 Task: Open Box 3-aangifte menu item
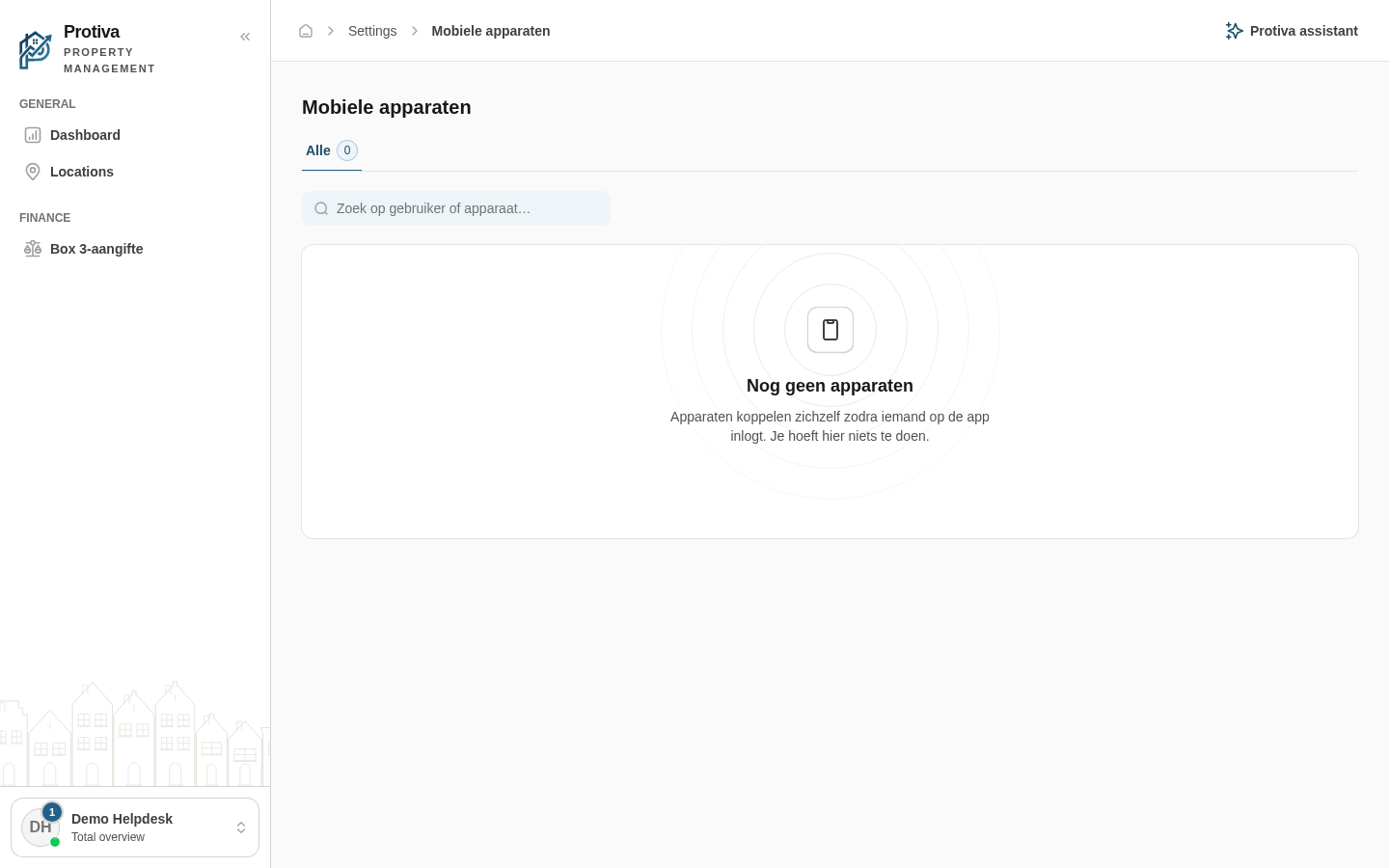[x=135, y=249]
